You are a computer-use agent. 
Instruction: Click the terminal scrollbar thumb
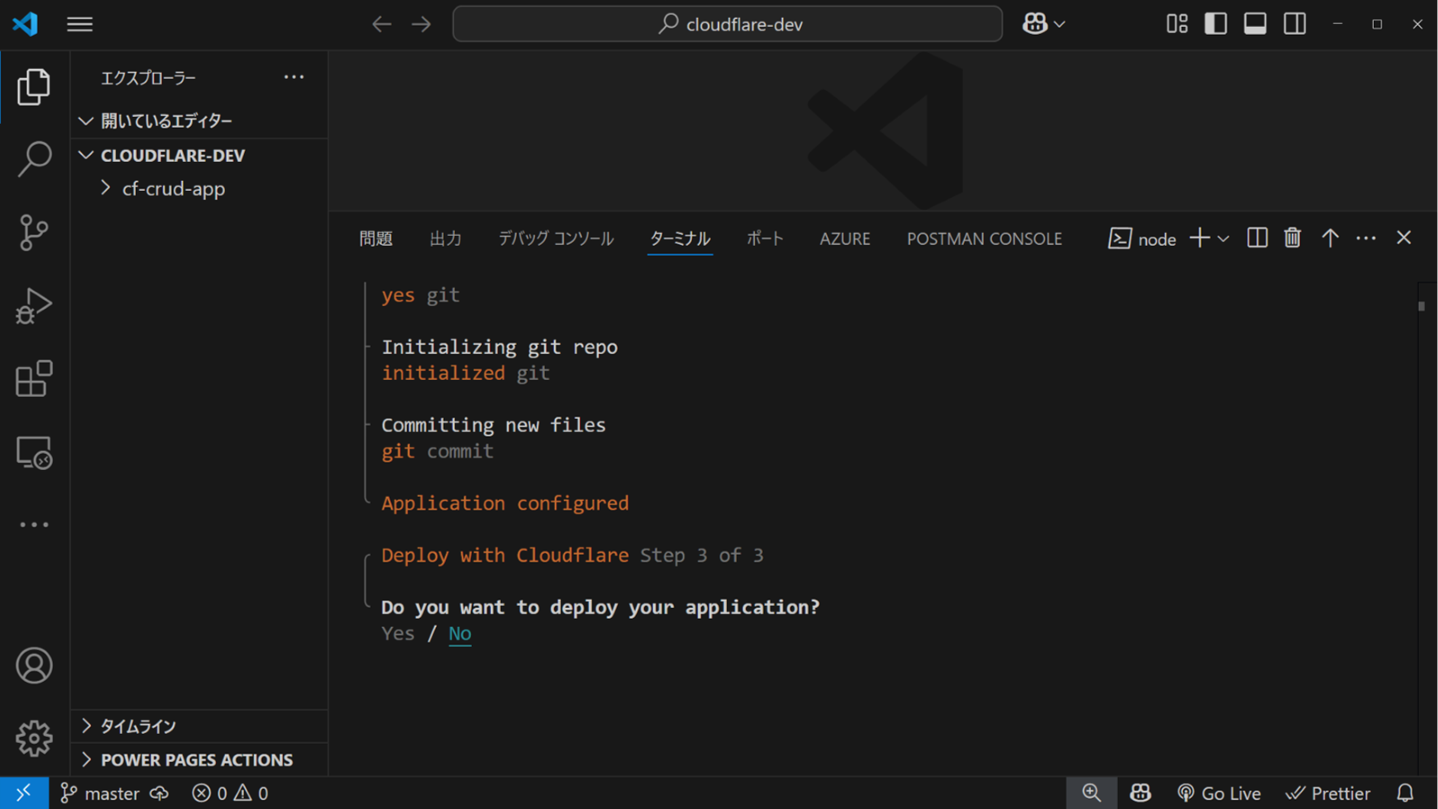coord(1422,306)
